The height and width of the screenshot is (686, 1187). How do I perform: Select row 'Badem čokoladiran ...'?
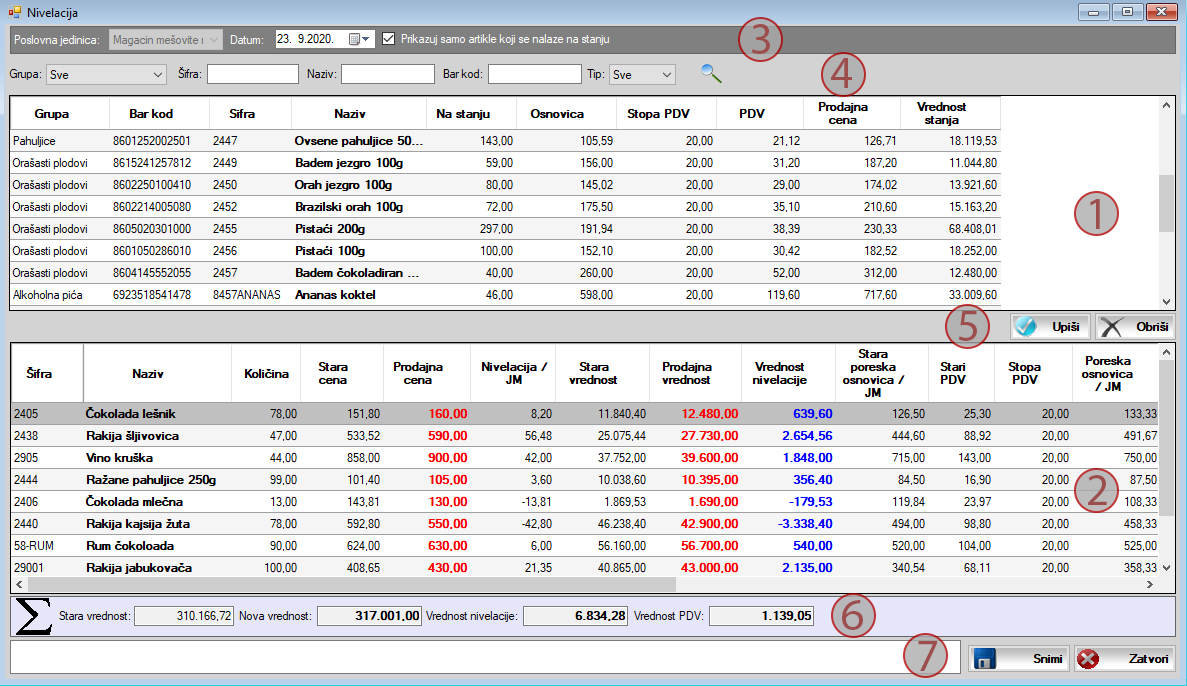click(x=506, y=273)
